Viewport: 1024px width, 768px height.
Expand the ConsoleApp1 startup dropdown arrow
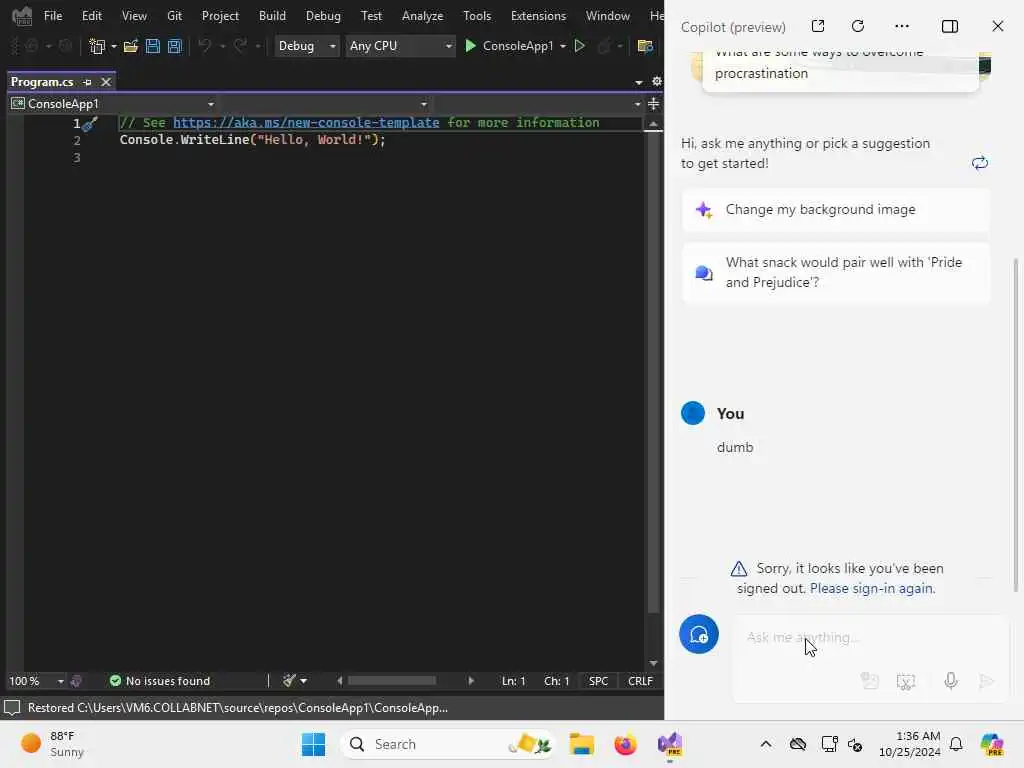pyautogui.click(x=563, y=46)
